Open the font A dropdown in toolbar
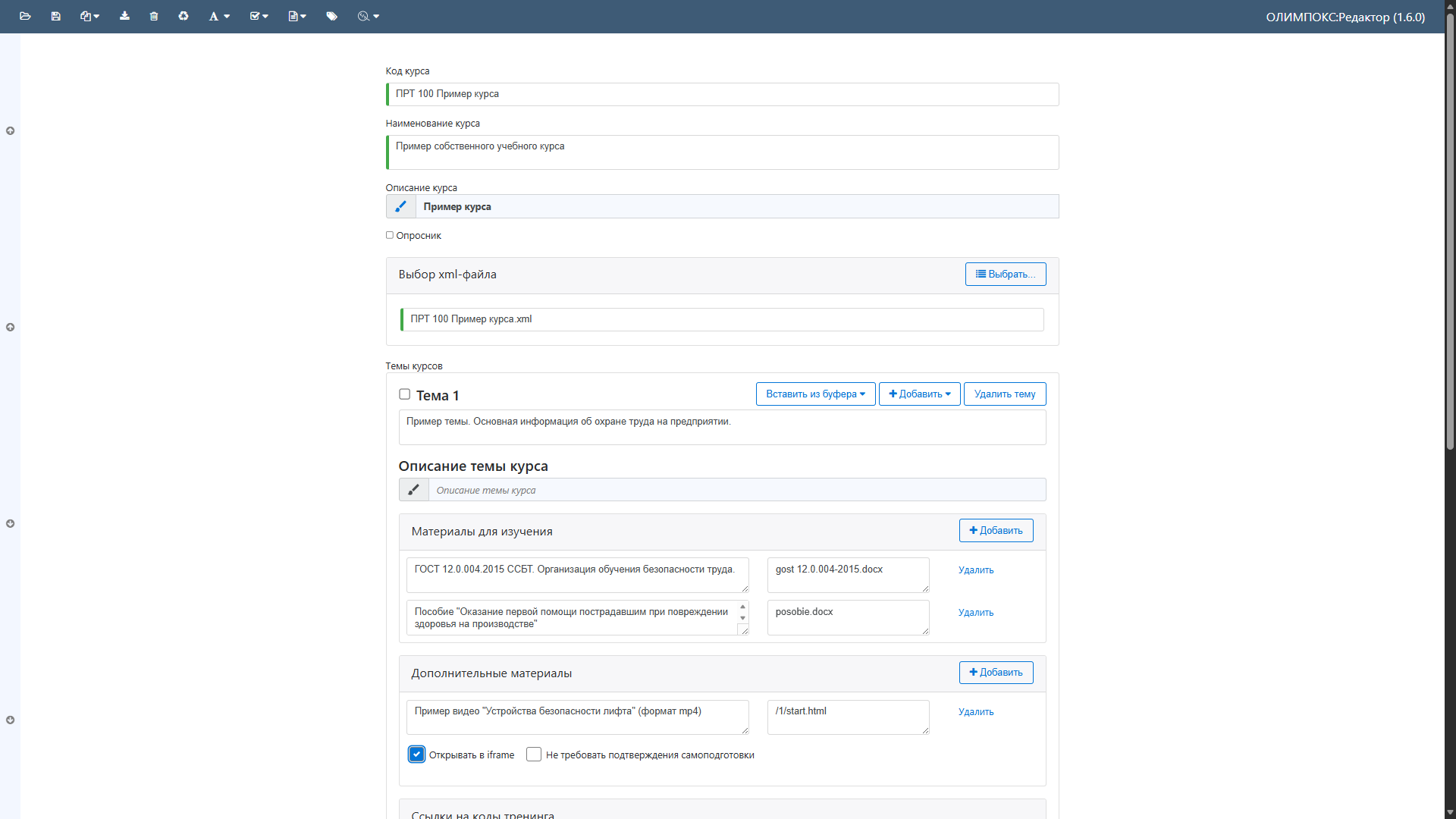 click(219, 16)
